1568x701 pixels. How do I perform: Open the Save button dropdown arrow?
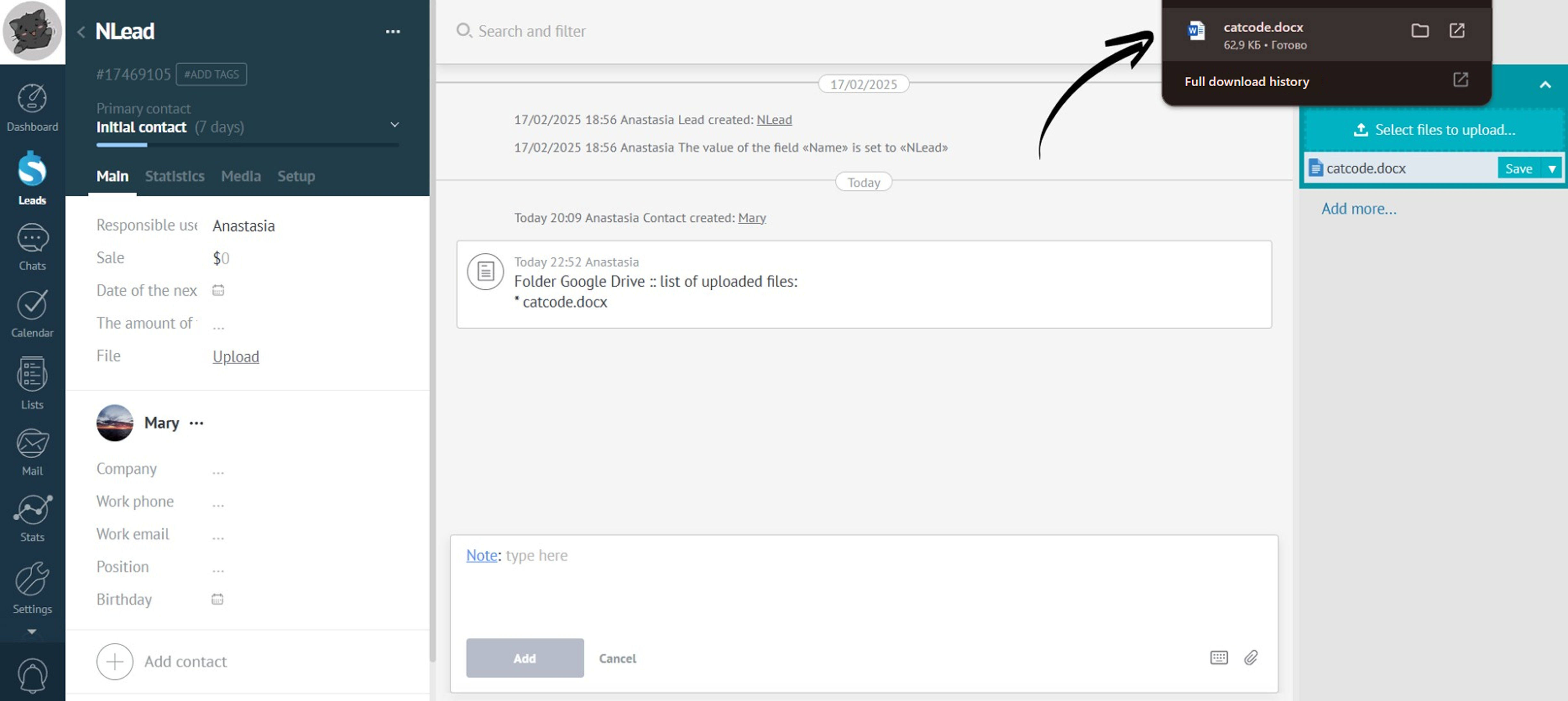point(1552,169)
